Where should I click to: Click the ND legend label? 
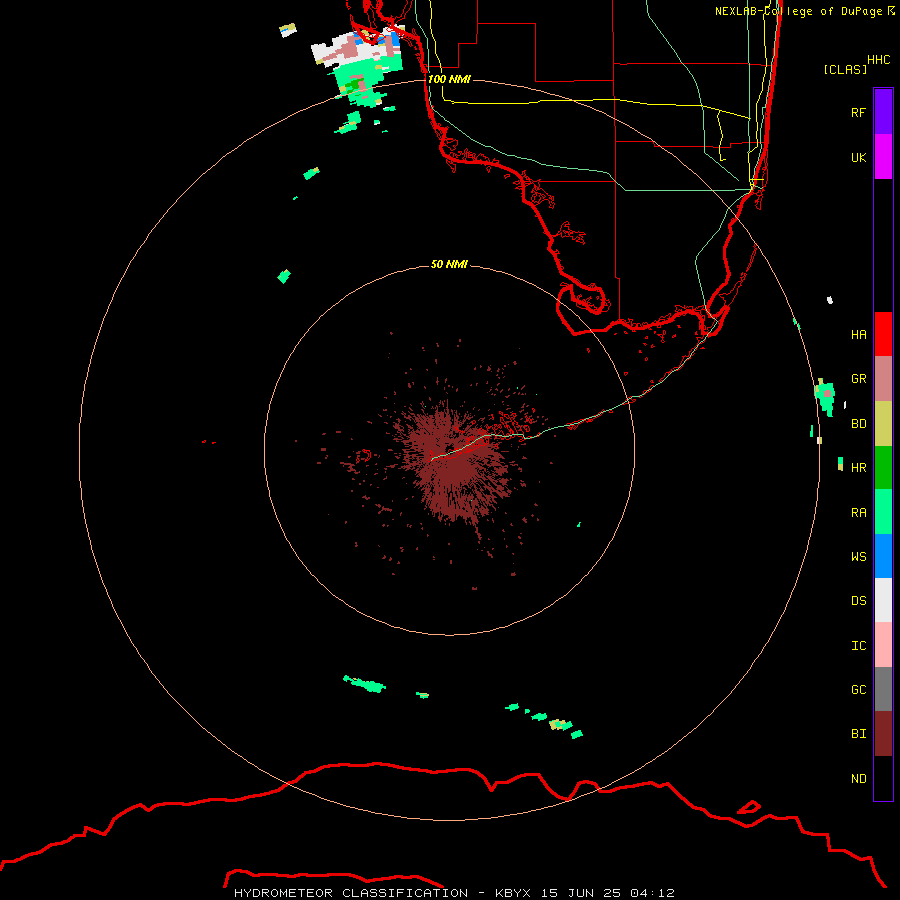click(x=858, y=779)
